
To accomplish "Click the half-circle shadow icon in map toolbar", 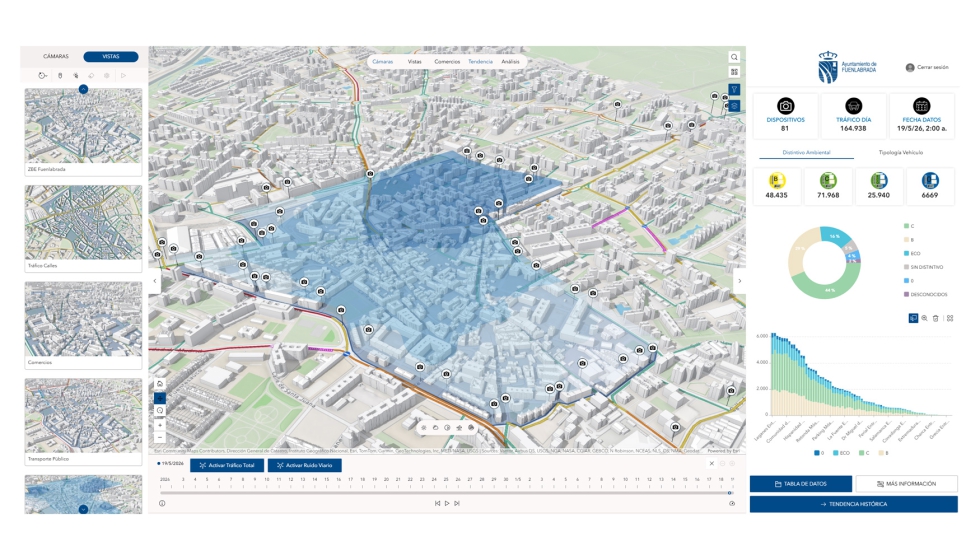I will tap(448, 428).
